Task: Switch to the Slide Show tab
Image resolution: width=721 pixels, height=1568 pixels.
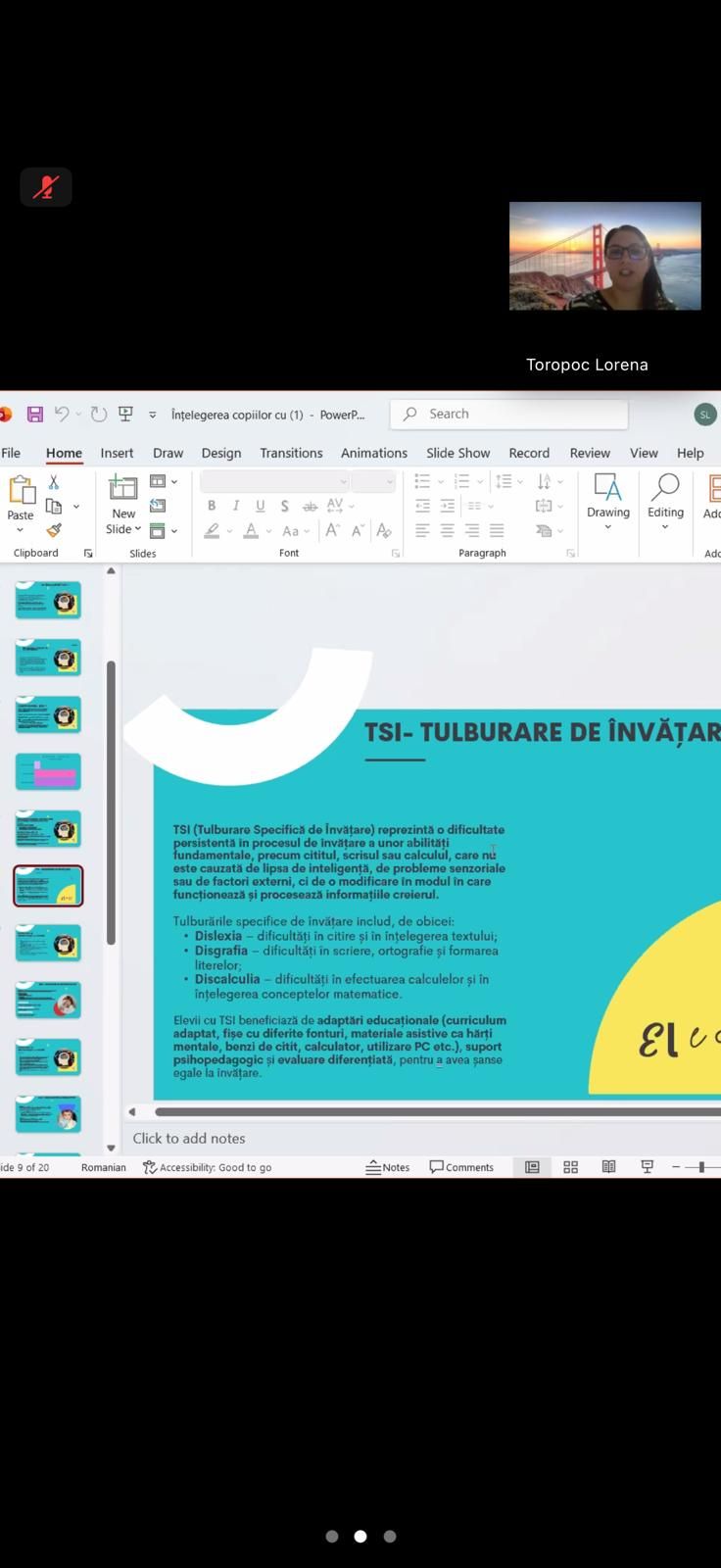Action: pyautogui.click(x=457, y=453)
